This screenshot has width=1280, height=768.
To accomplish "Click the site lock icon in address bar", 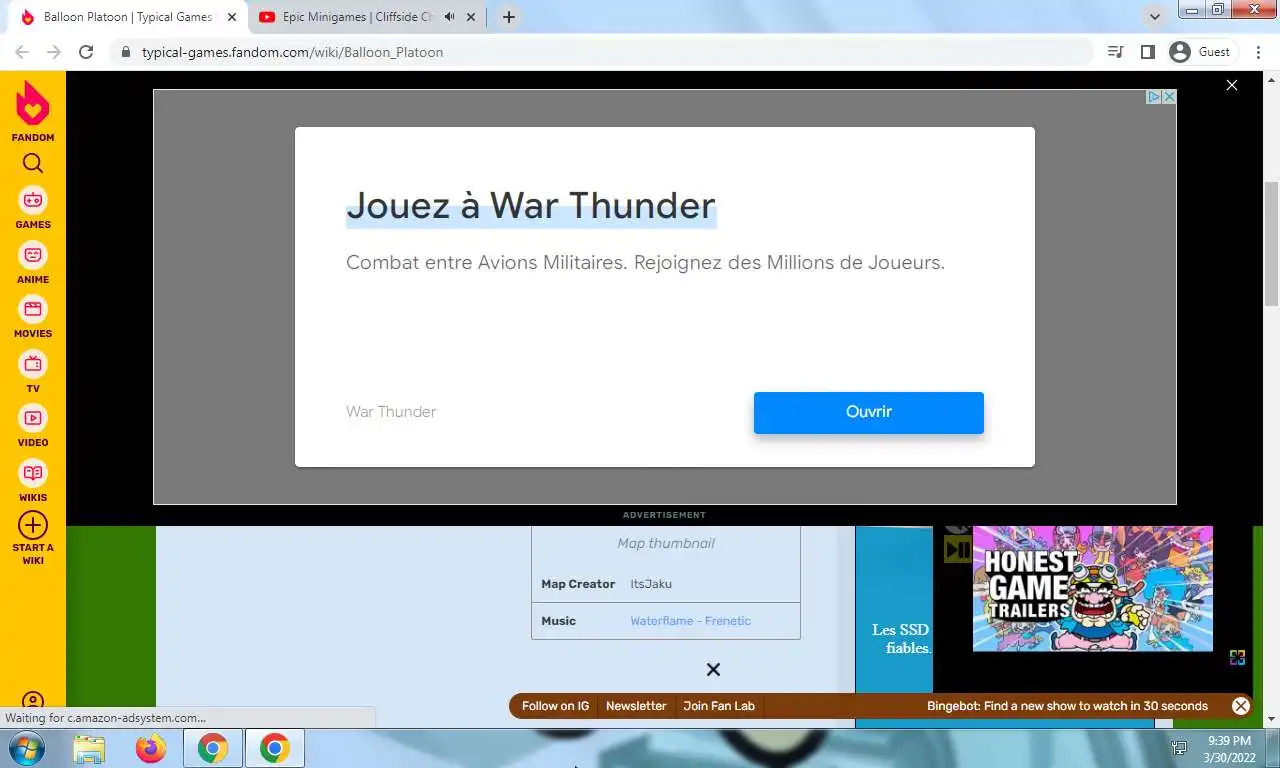I will pos(126,52).
